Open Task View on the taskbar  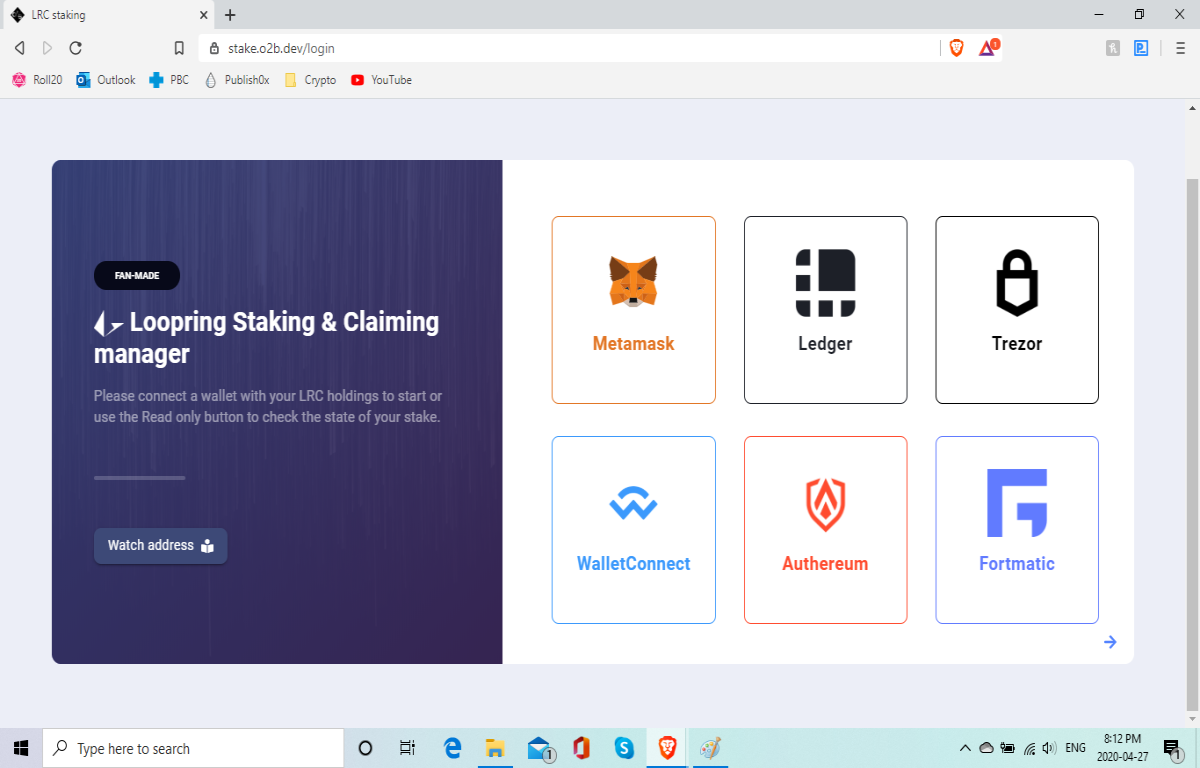[407, 748]
